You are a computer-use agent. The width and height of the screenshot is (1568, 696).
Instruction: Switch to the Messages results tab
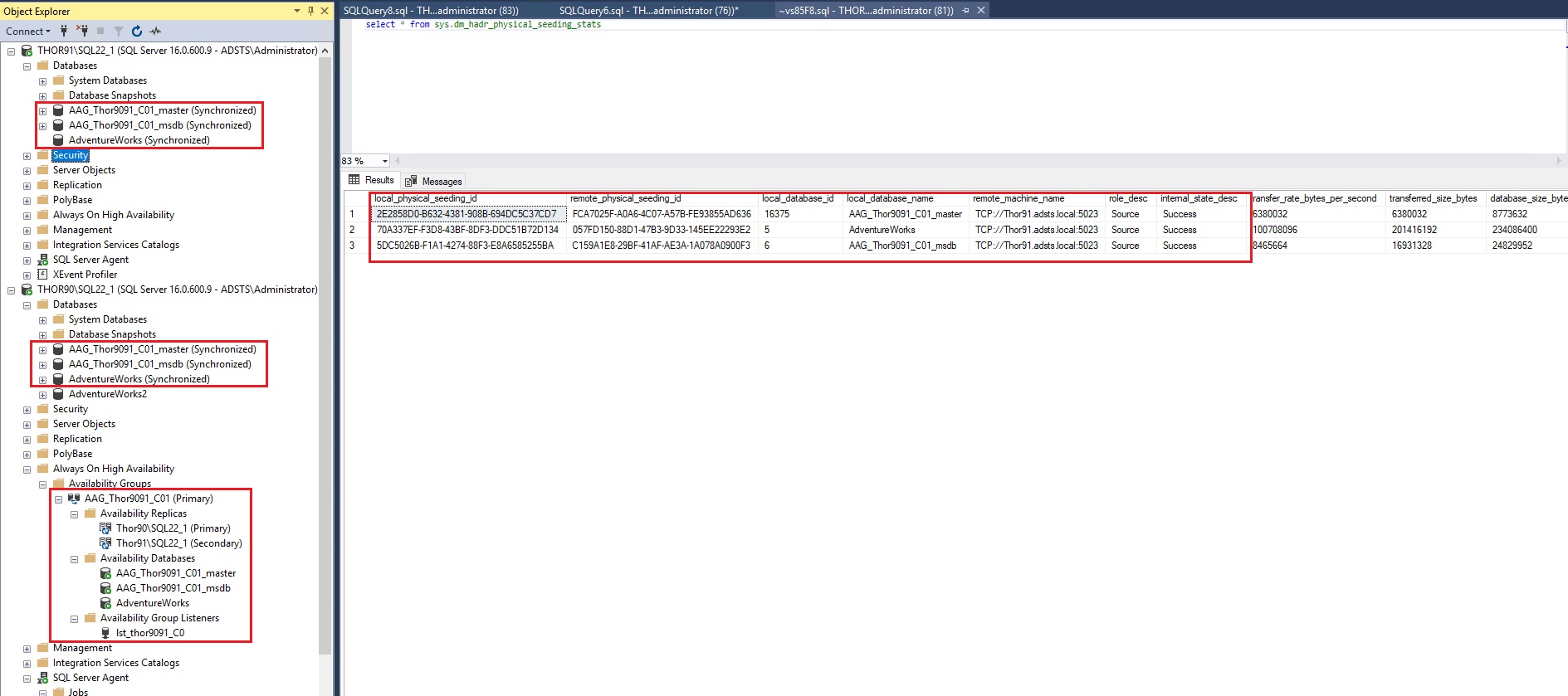[x=434, y=181]
